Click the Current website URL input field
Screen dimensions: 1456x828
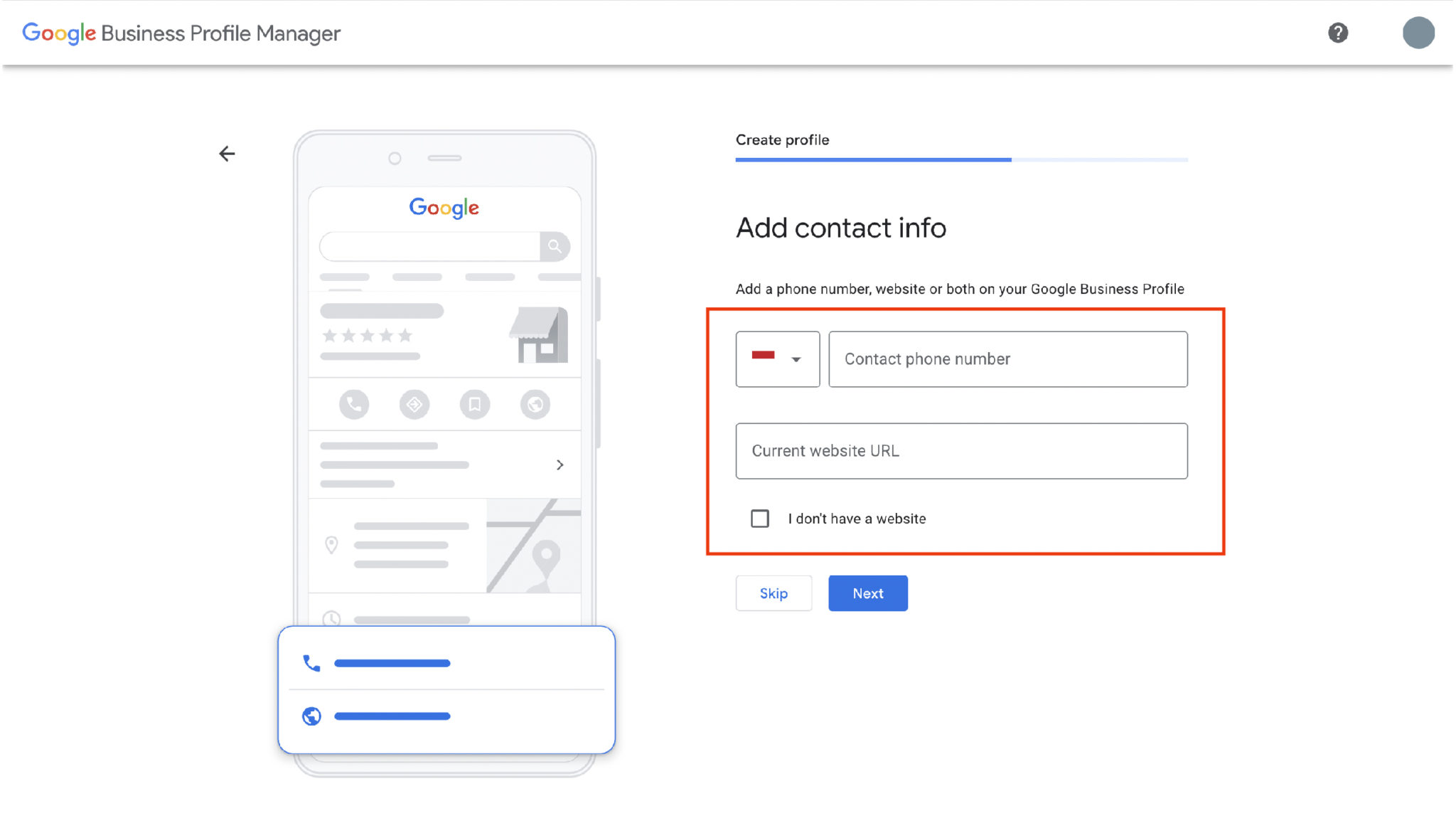click(961, 450)
